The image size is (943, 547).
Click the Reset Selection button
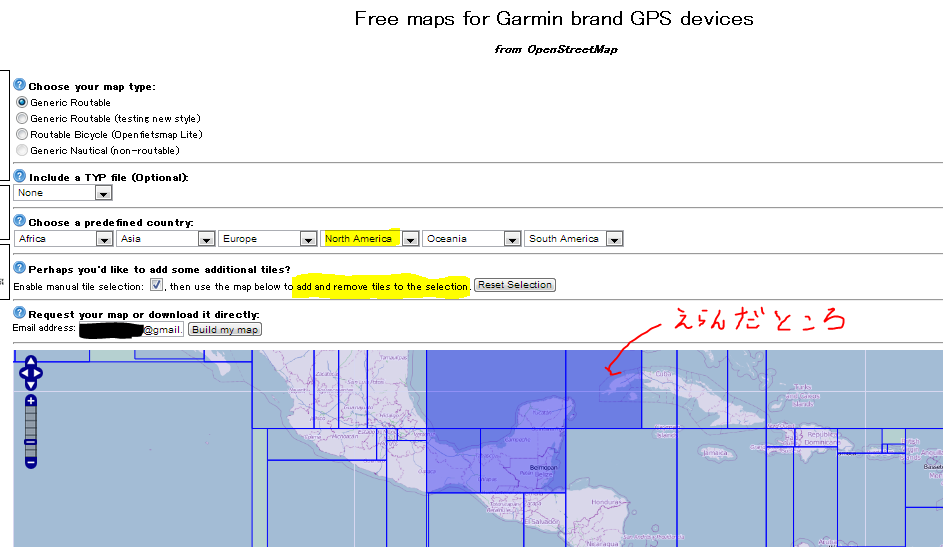pos(514,285)
